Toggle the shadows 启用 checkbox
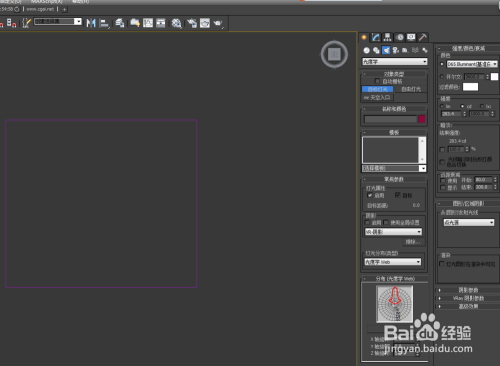 point(368,222)
